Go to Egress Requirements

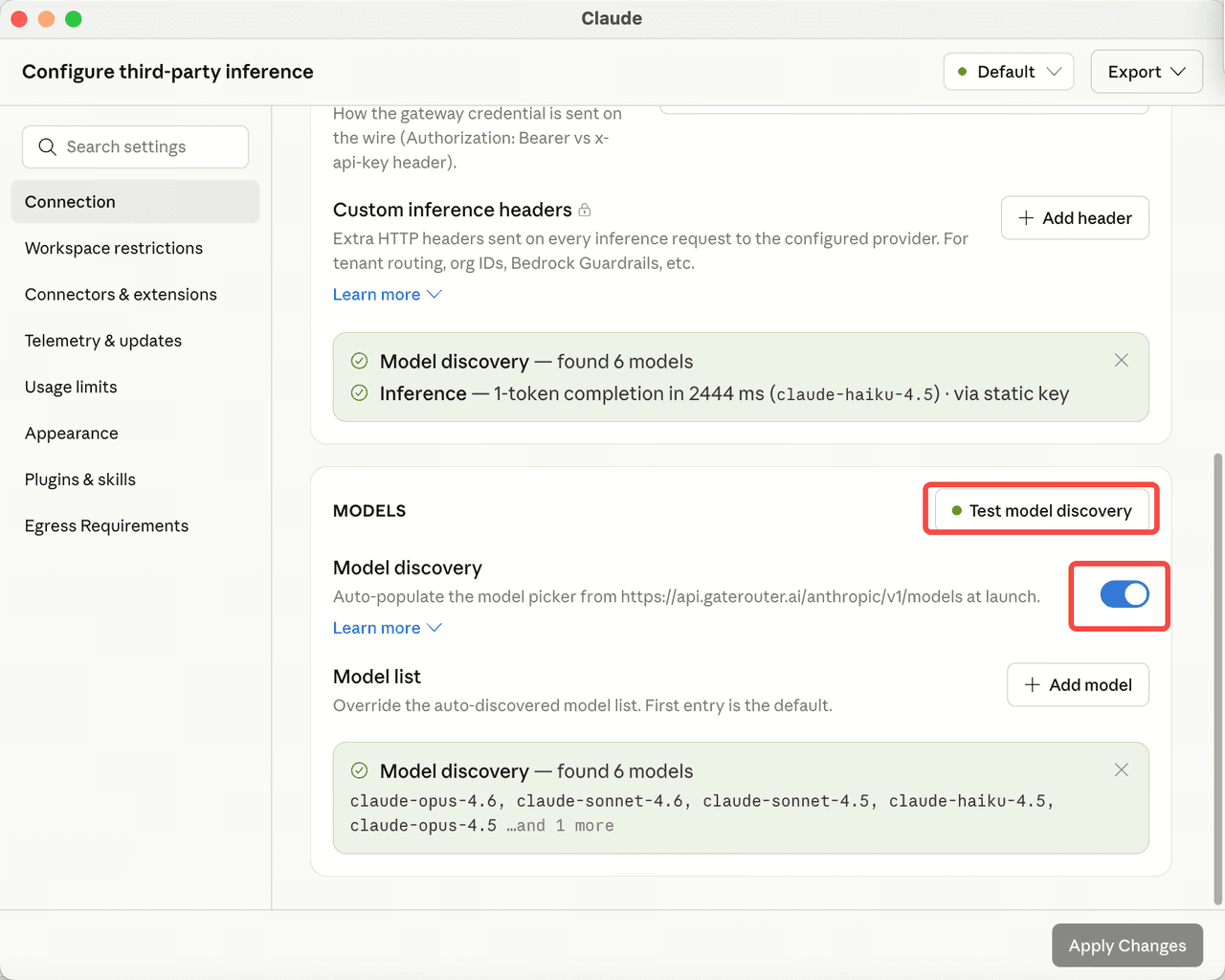coord(135,526)
